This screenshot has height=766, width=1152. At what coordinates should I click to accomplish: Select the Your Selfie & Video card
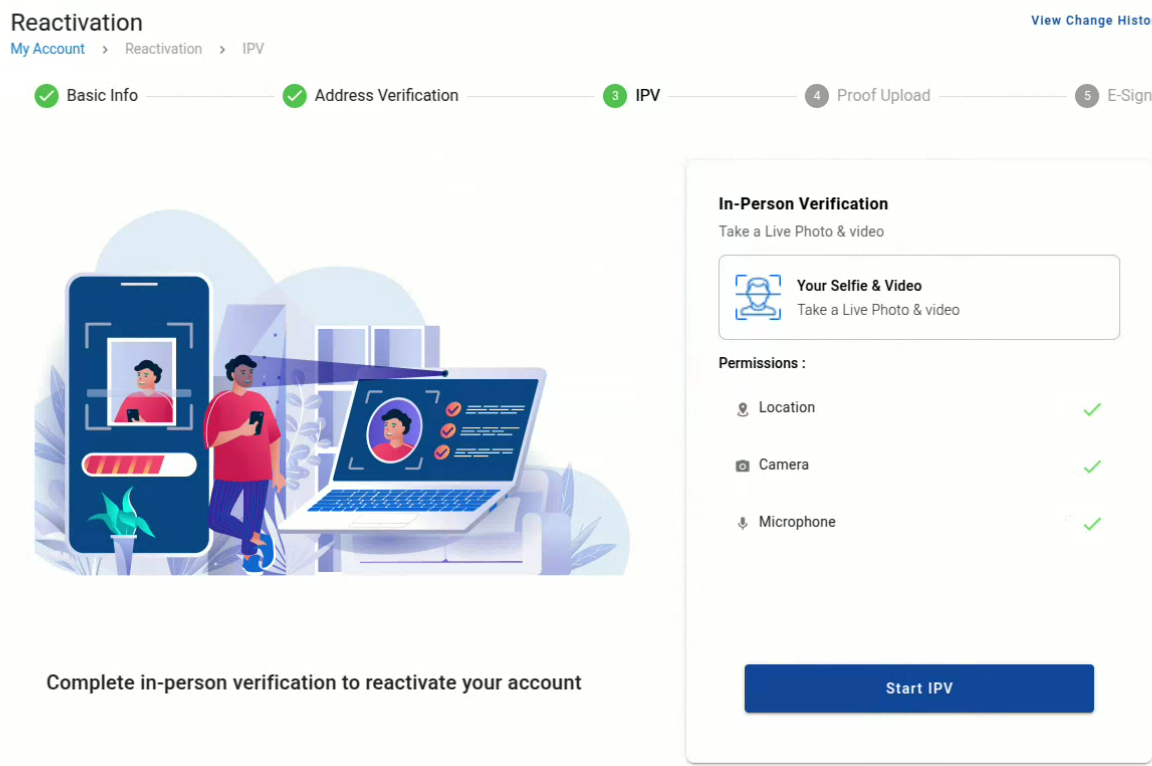(918, 297)
